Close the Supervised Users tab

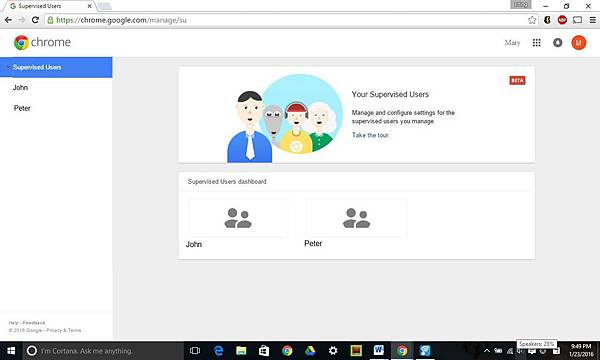[90, 6]
